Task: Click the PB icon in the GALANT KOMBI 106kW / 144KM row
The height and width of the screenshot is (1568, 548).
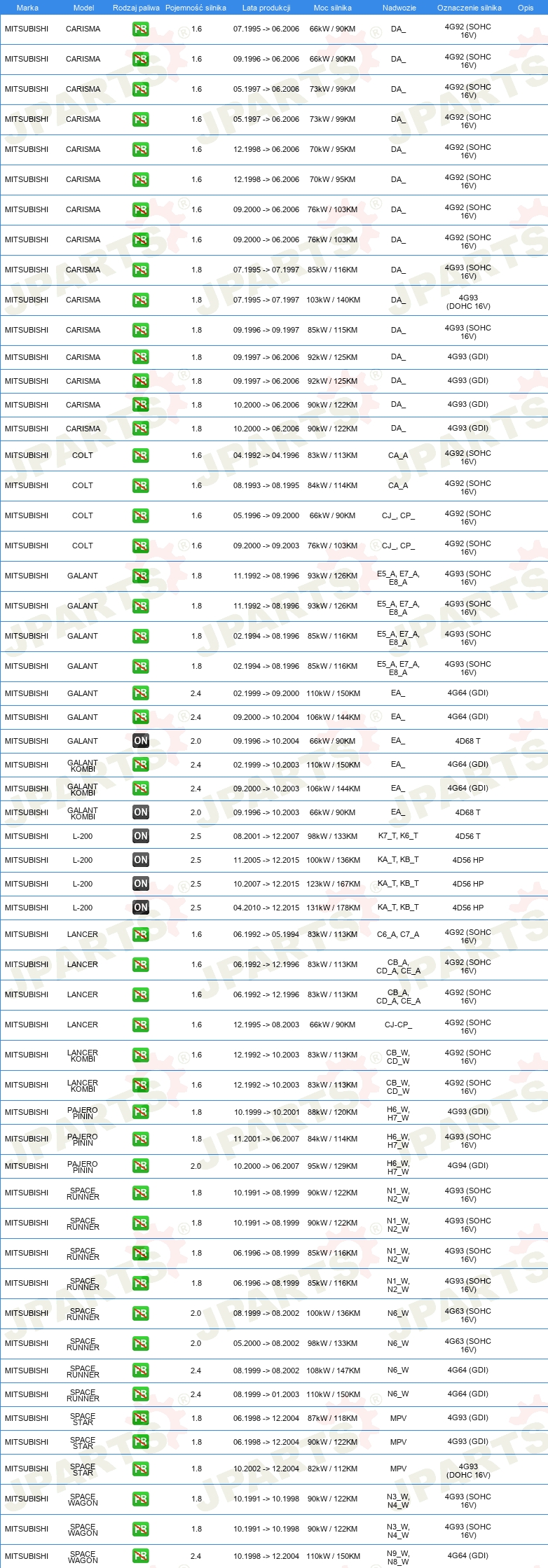Action: click(x=141, y=789)
